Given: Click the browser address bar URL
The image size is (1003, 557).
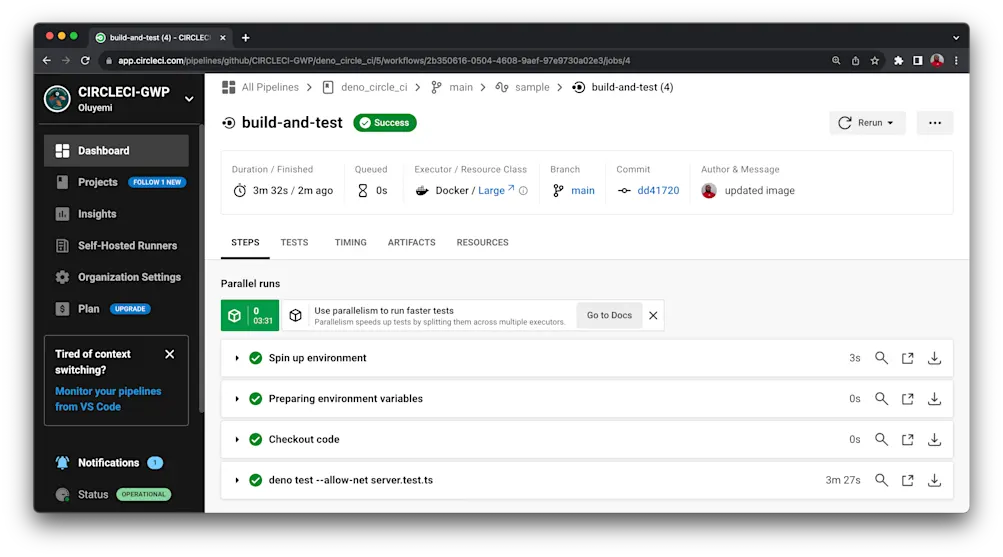Looking at the screenshot, I should [x=374, y=61].
